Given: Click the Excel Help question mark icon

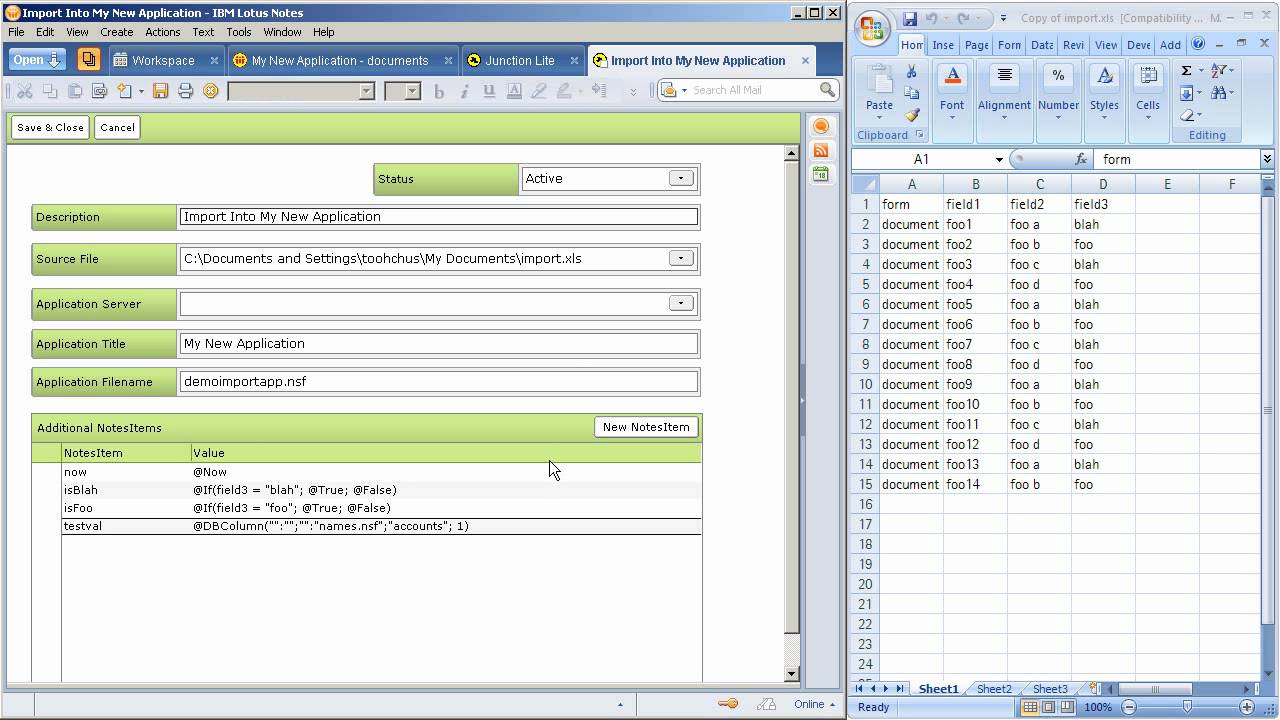Looking at the screenshot, I should 1198,44.
